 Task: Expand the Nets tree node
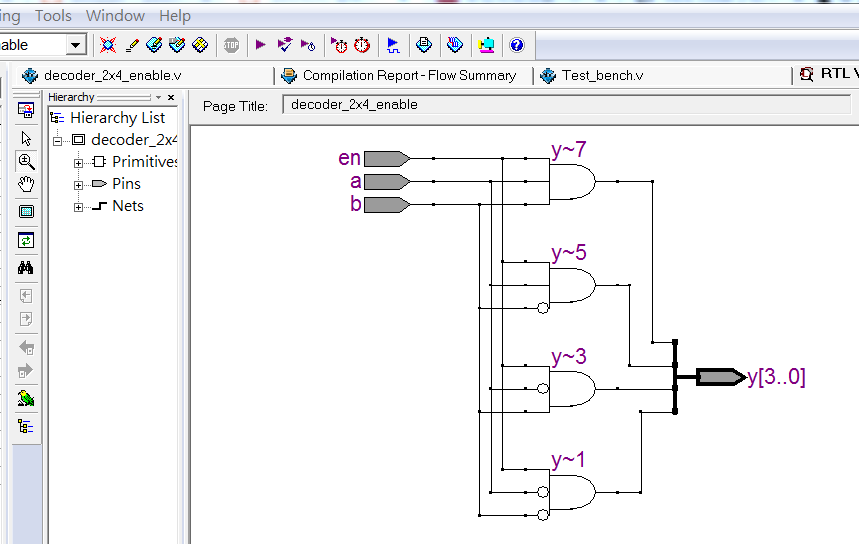point(78,207)
